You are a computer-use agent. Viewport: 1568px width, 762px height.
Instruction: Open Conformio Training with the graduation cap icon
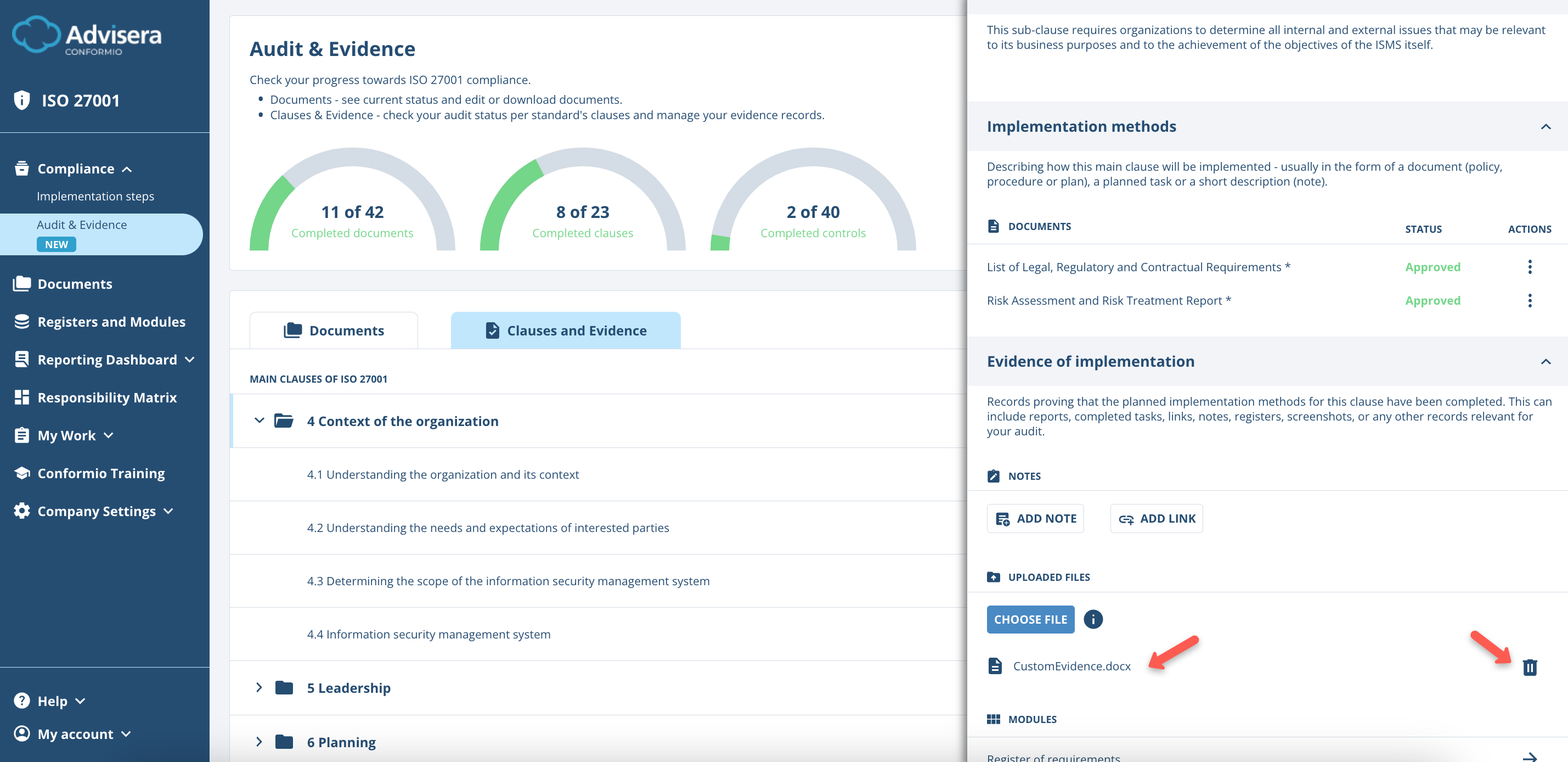tap(22, 473)
